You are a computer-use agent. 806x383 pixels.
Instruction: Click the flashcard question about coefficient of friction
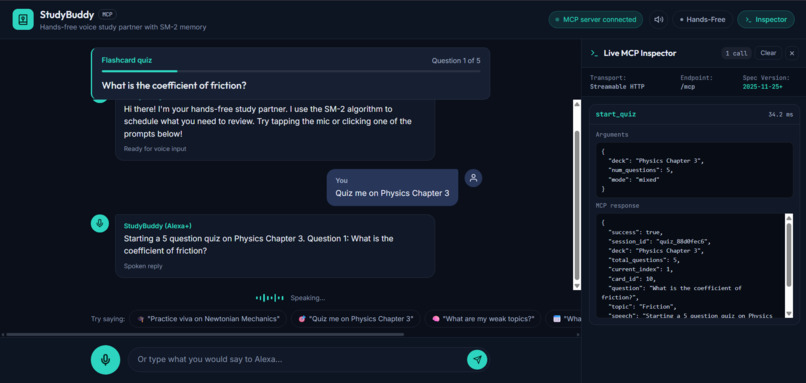click(174, 85)
